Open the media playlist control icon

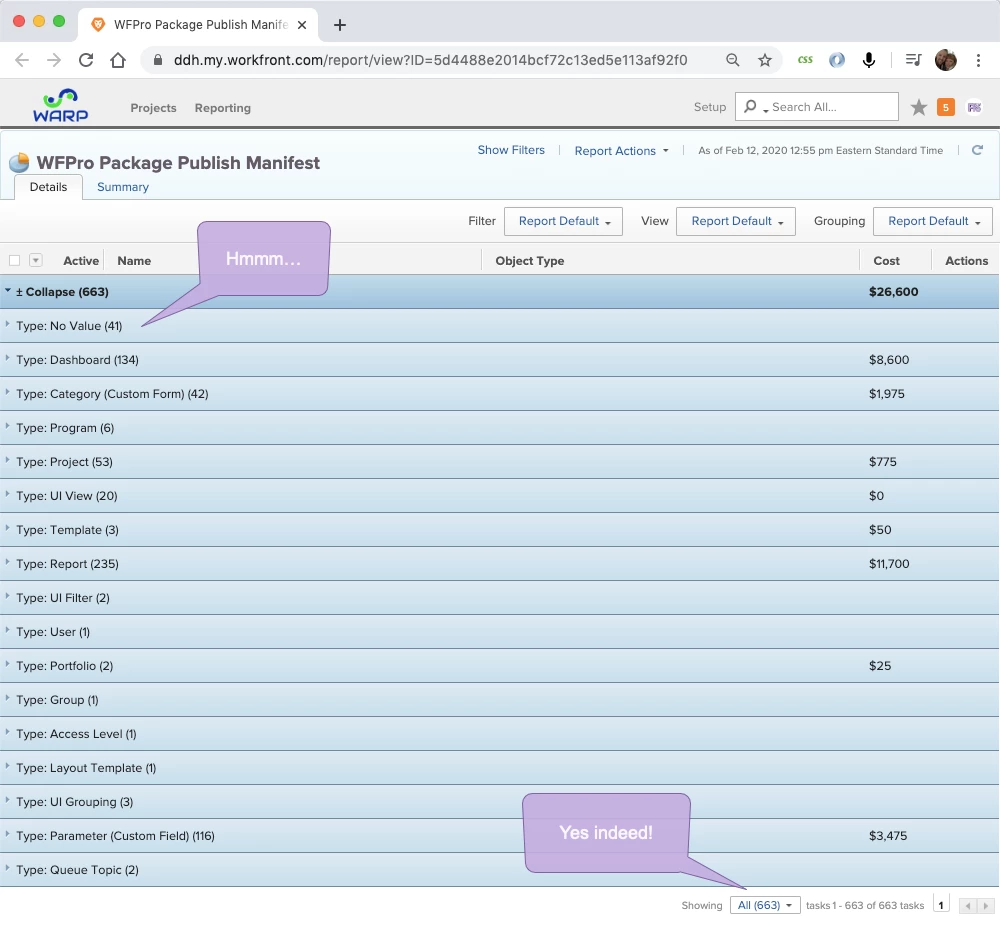pyautogui.click(x=913, y=60)
